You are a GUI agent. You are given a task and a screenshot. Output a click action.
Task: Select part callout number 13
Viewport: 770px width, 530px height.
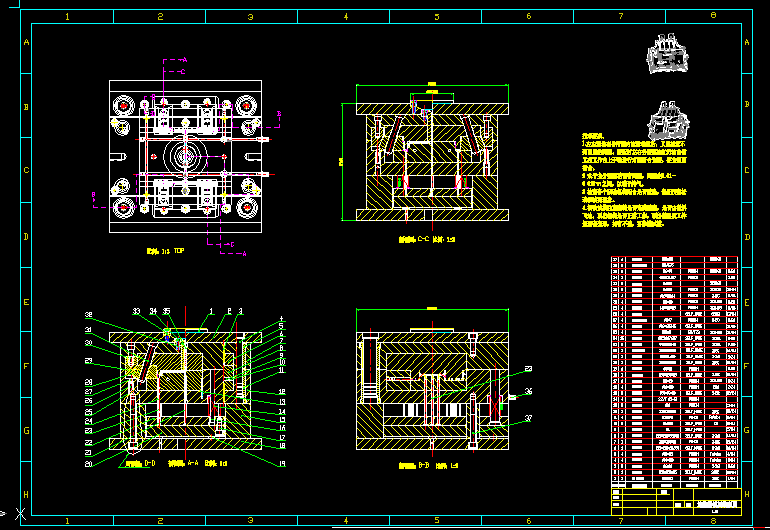click(x=282, y=402)
